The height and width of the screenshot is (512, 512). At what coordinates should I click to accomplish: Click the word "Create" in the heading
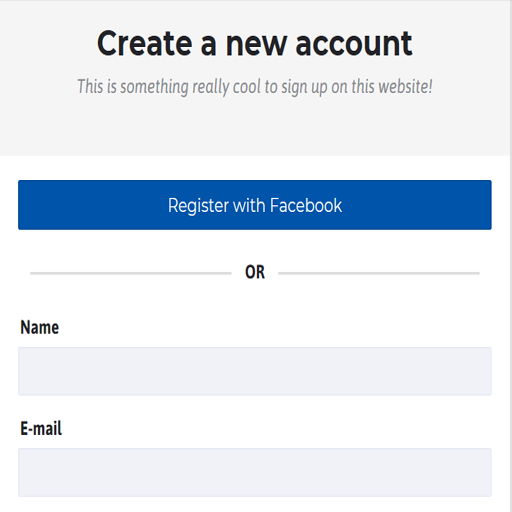[145, 43]
